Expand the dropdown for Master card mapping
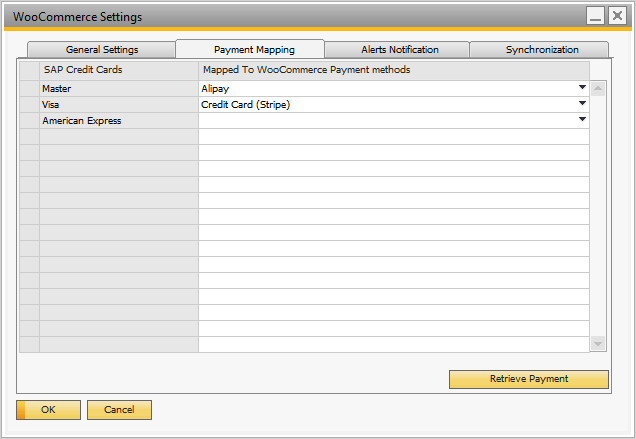 coord(582,88)
